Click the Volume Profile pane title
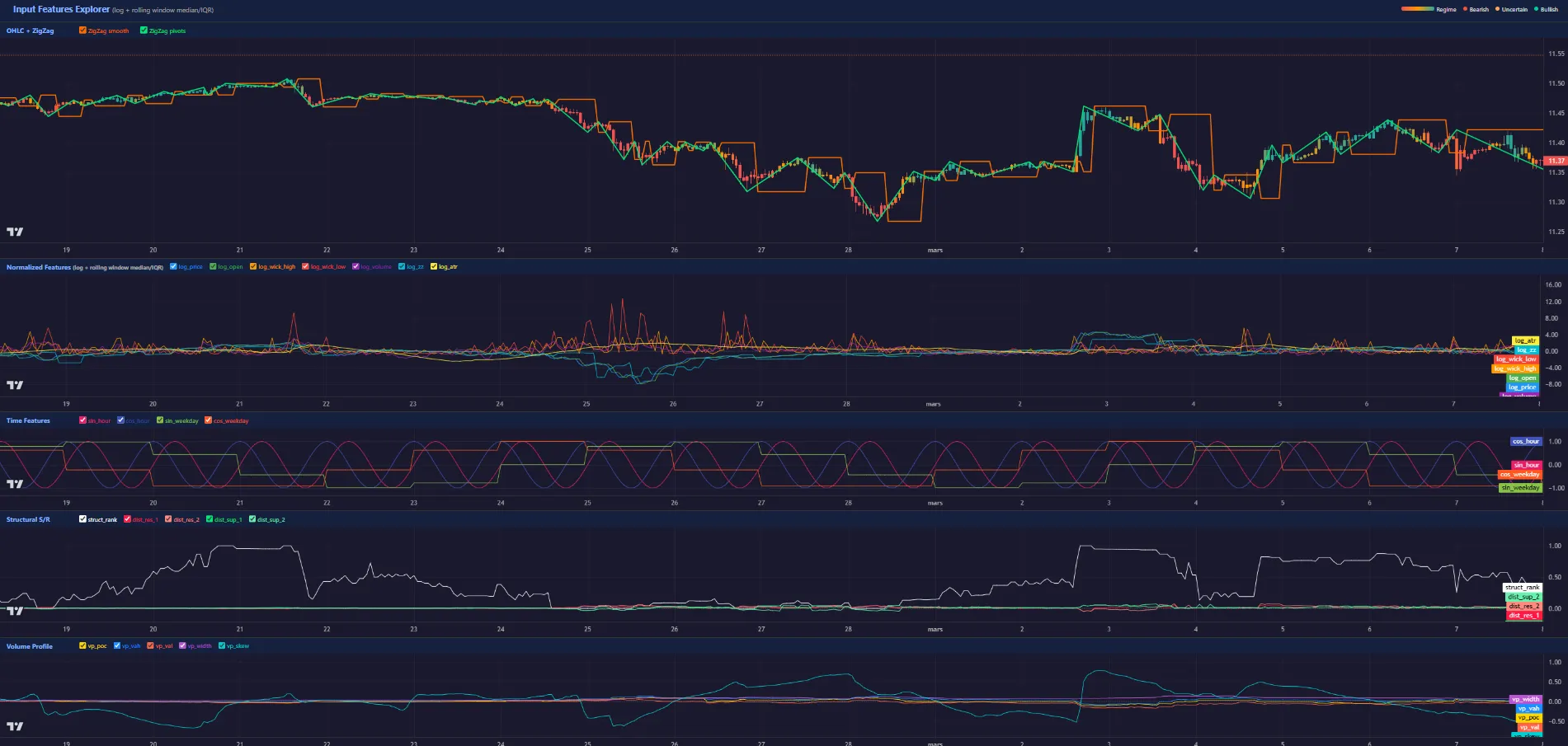Screen dimensions: 1568x746 [30, 646]
